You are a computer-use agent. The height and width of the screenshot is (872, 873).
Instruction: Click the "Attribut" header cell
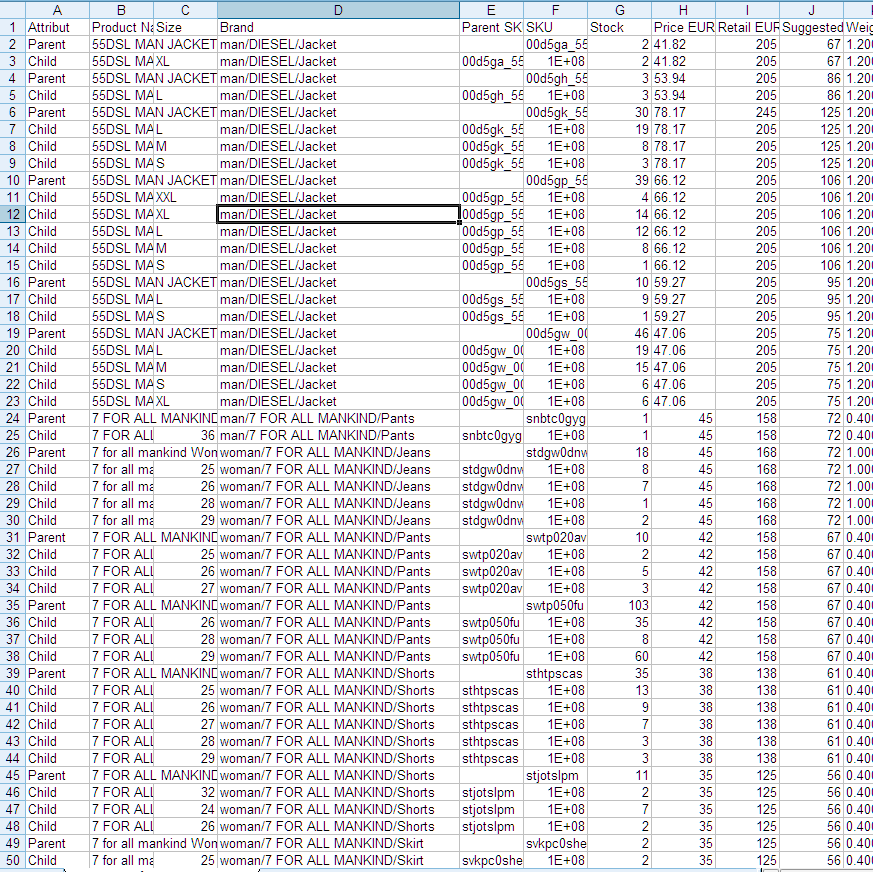pyautogui.click(x=57, y=27)
